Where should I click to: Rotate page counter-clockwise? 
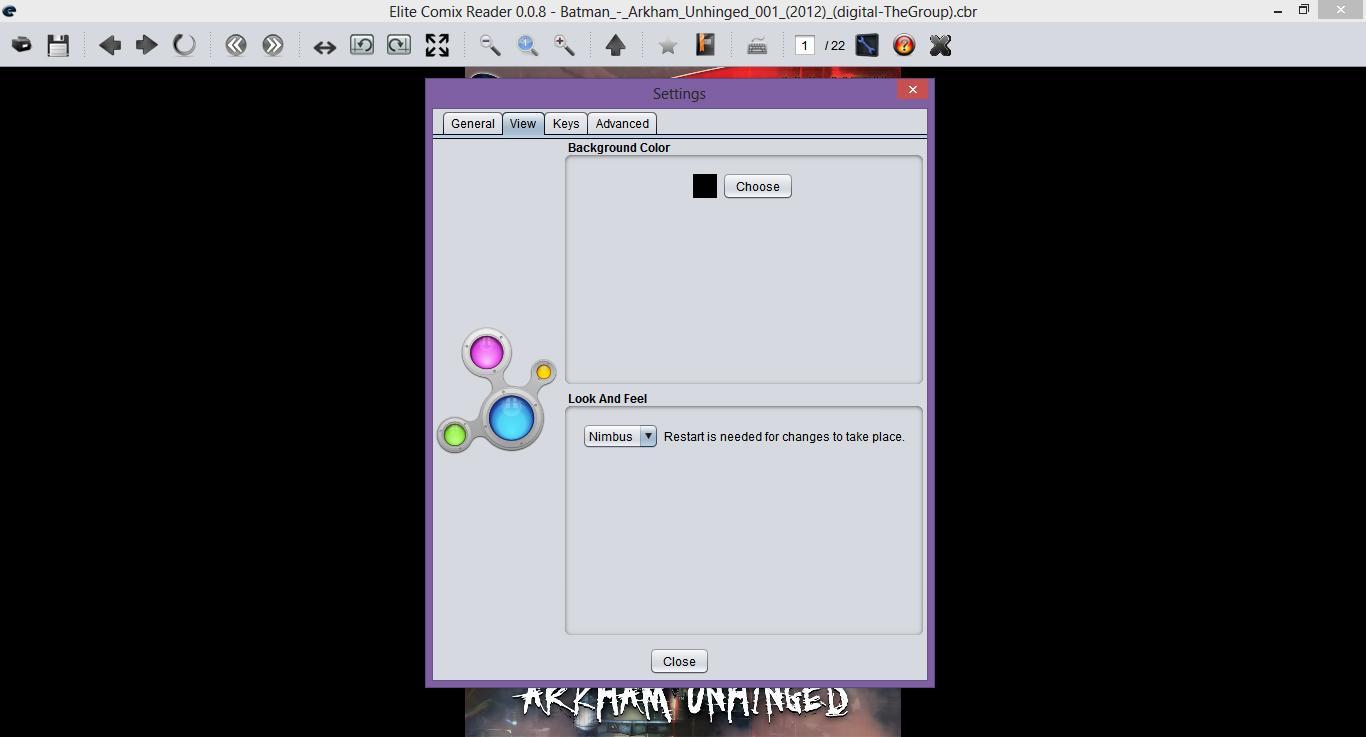pos(362,45)
